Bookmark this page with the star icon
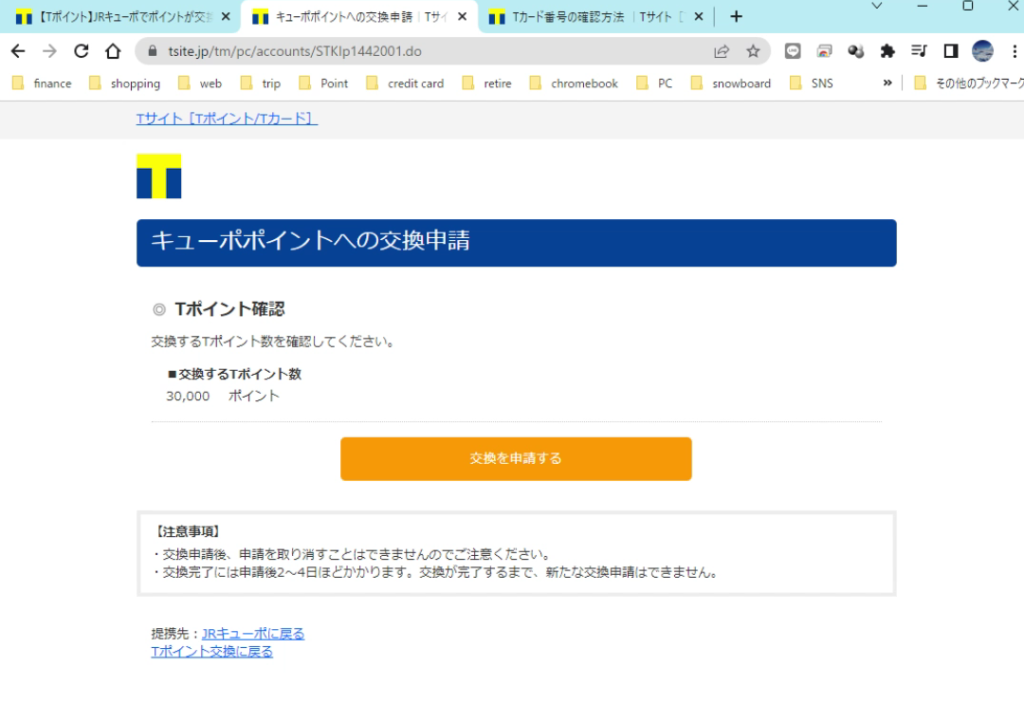The image size is (1024, 704). click(x=753, y=51)
